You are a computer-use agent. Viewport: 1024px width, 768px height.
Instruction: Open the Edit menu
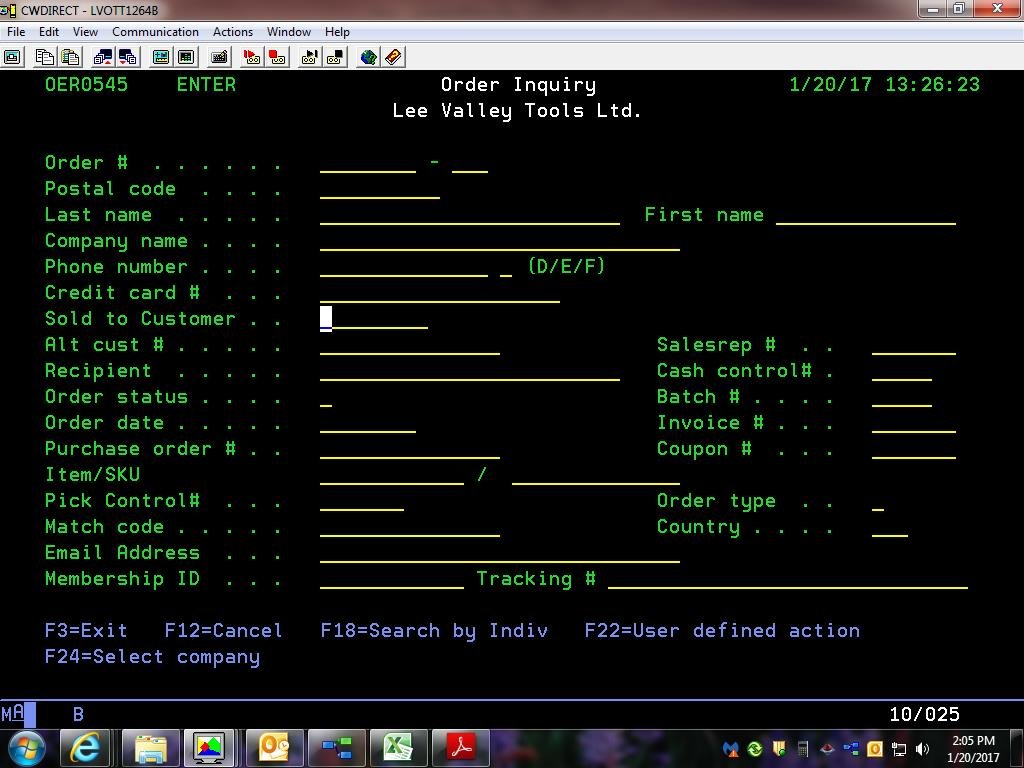tap(49, 31)
